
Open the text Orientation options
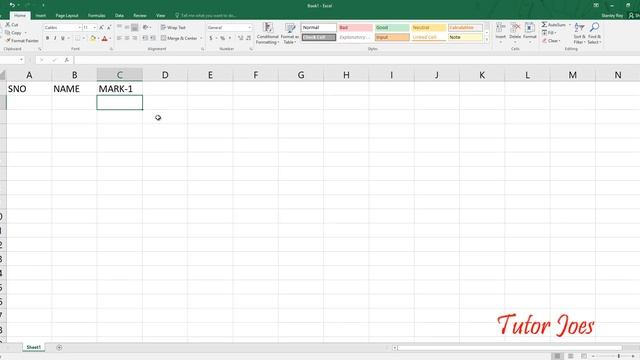coord(146,27)
